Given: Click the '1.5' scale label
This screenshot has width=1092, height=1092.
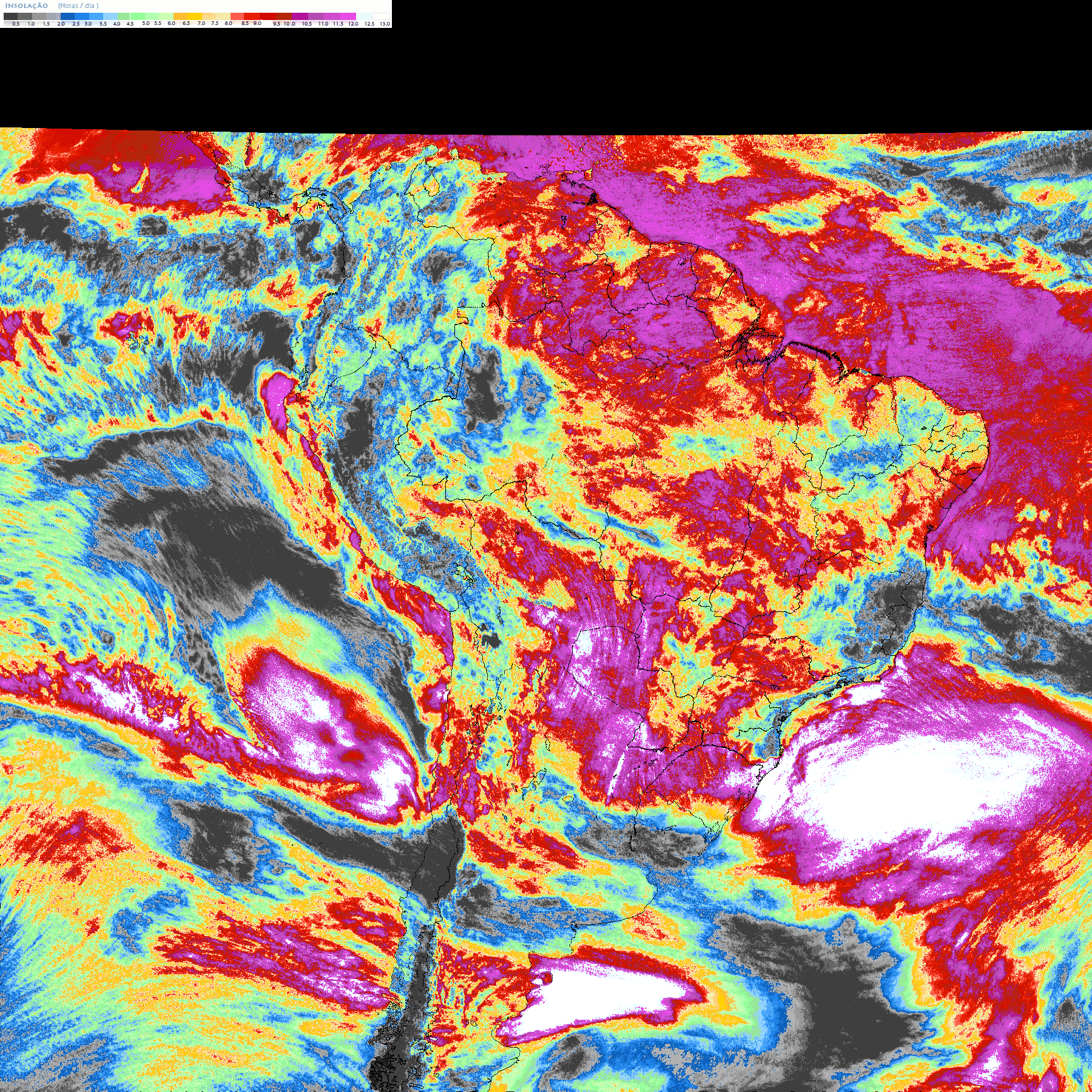Looking at the screenshot, I should [46, 24].
